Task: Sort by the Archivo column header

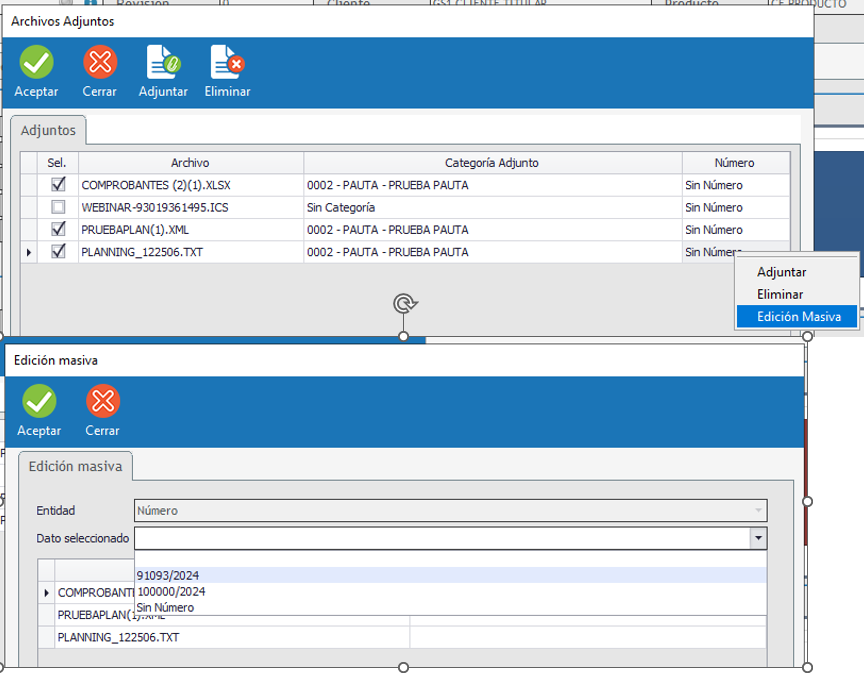Action: 191,163
